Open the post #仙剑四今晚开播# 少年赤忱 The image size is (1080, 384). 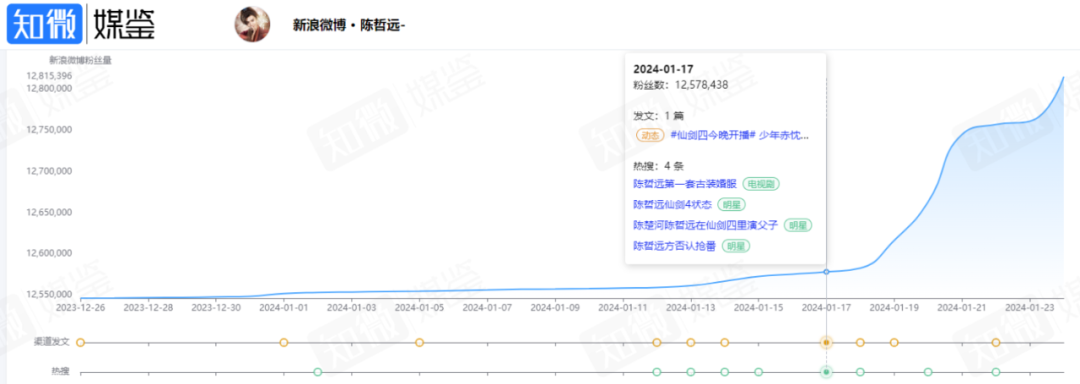pos(739,135)
